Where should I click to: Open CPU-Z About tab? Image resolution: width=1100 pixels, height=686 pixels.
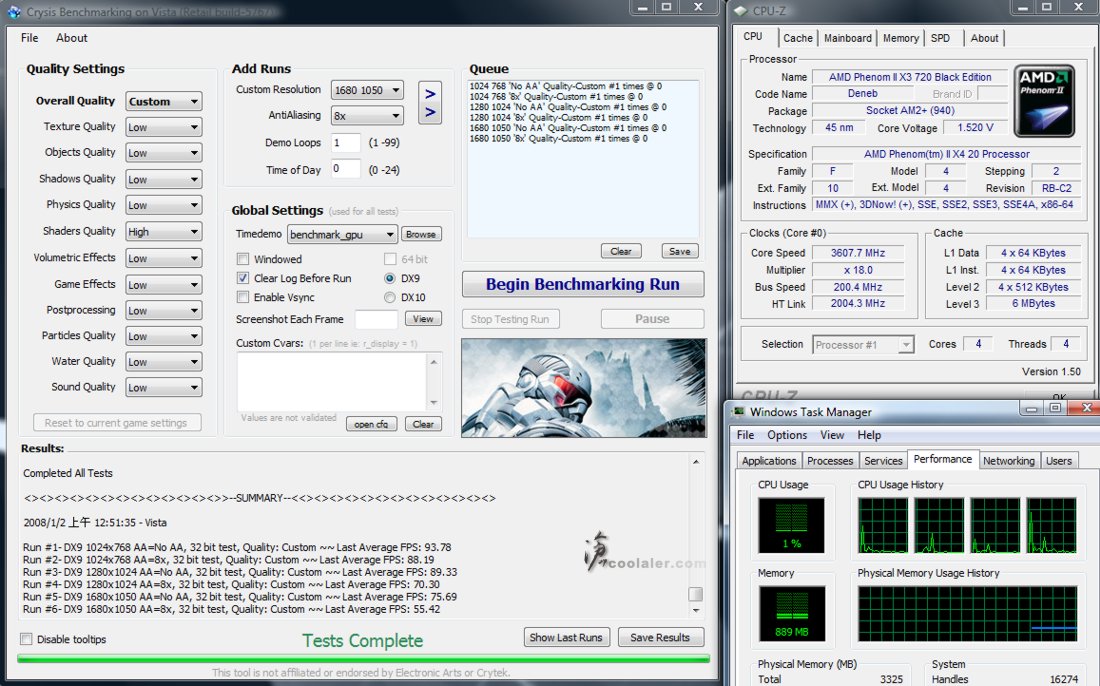point(984,38)
